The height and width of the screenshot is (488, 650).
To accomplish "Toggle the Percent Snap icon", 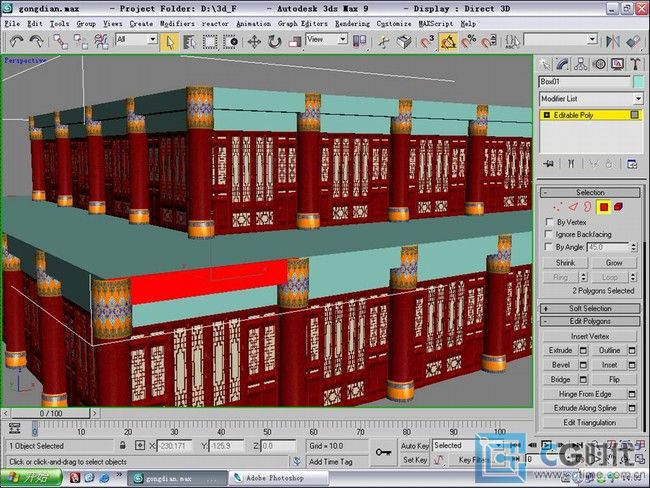I will tap(469, 41).
